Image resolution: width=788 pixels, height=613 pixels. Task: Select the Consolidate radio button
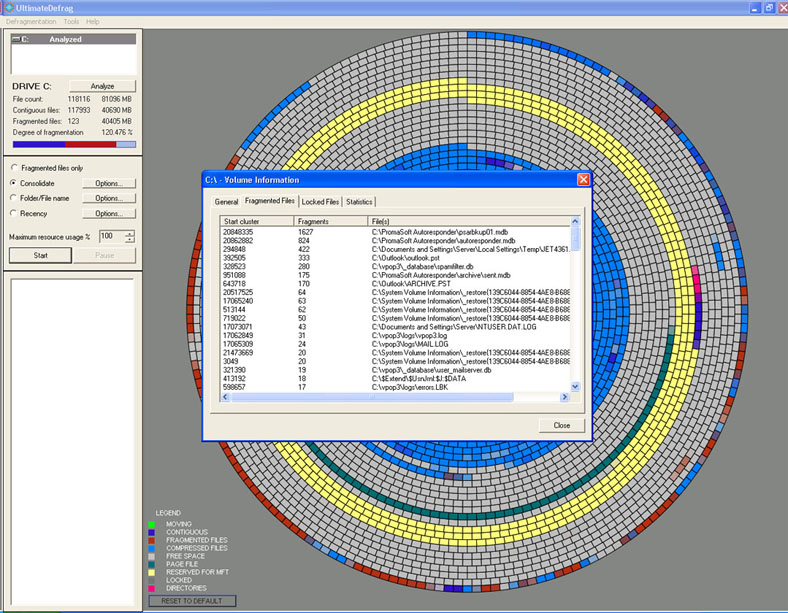(14, 183)
